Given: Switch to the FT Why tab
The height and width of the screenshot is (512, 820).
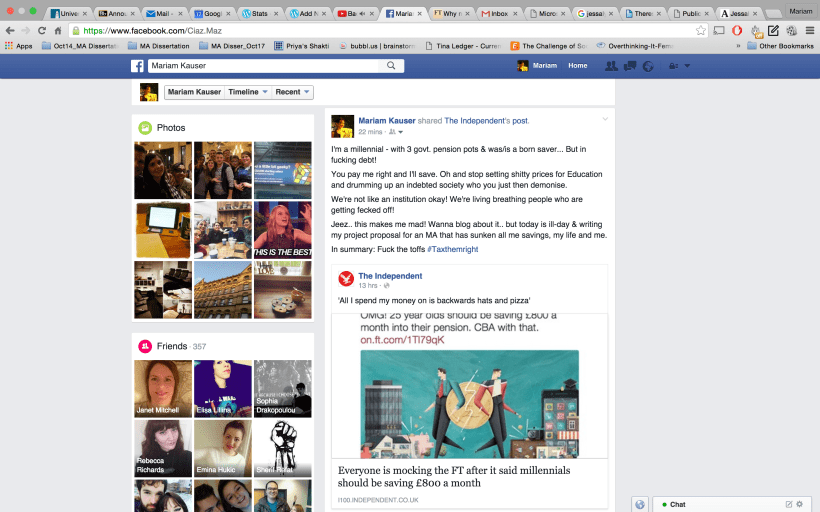Looking at the screenshot, I should coord(451,14).
